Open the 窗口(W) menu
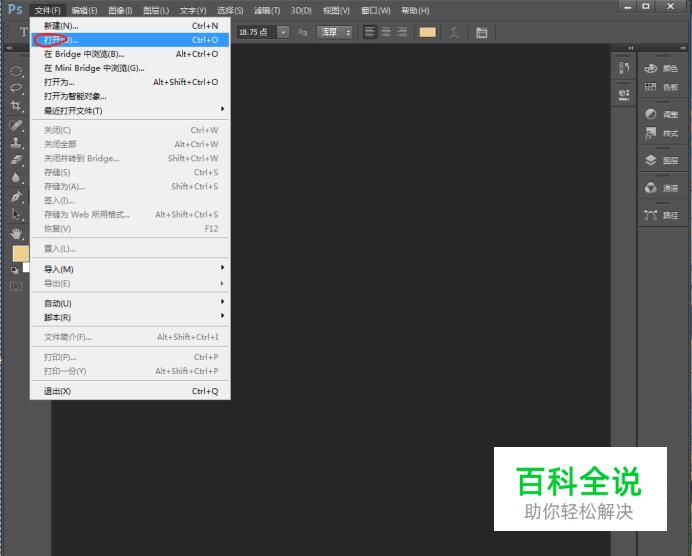Image resolution: width=692 pixels, height=556 pixels. [376, 11]
